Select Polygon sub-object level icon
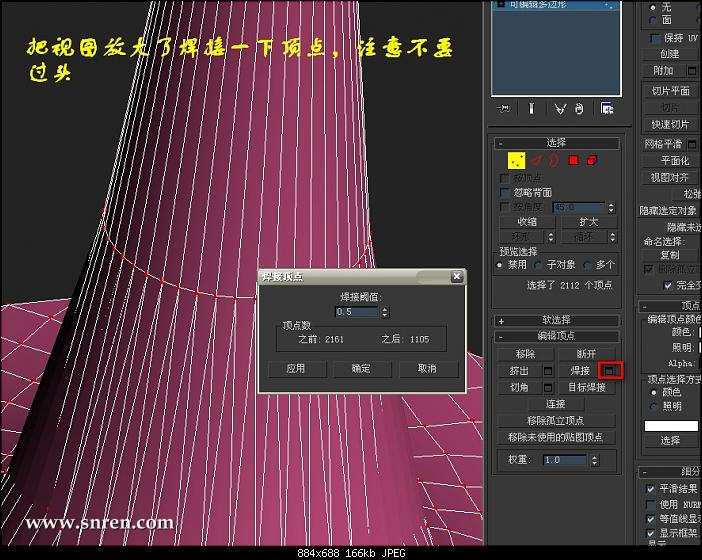Viewport: 702px width, 560px height. point(574,160)
